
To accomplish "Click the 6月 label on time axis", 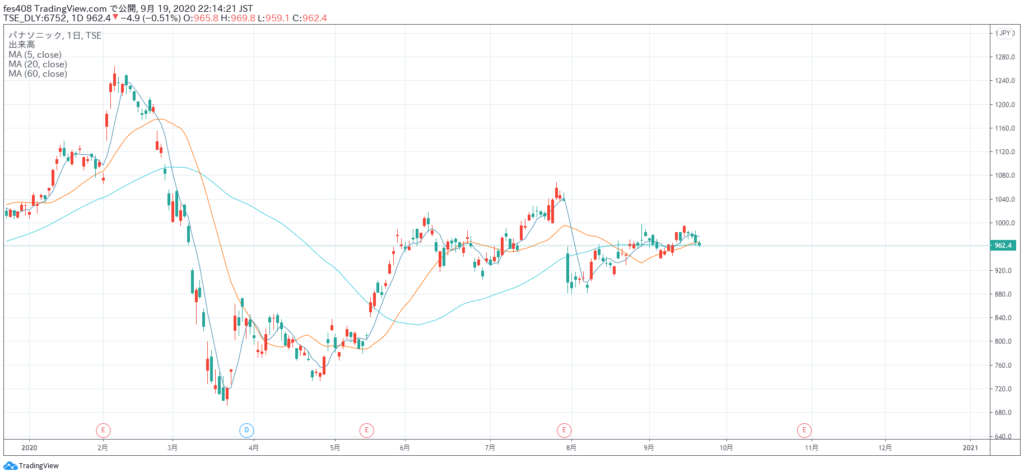I will click(x=405, y=448).
